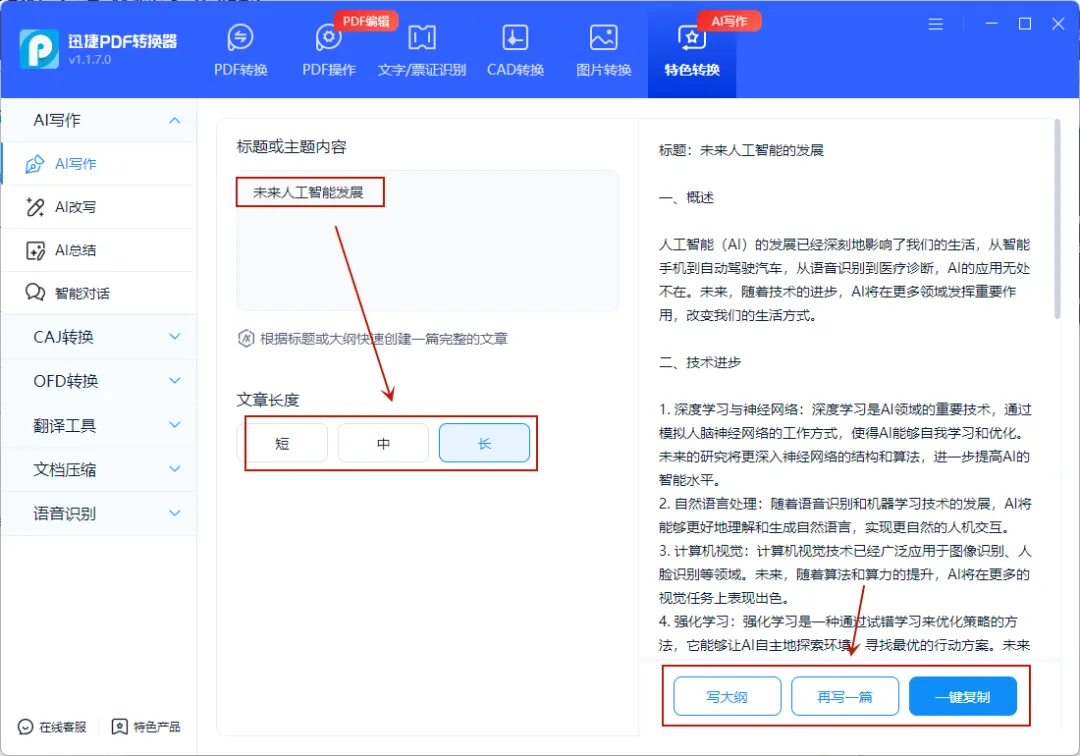Click the 根据标题或大纲快速创建 hint text

pos(384,339)
